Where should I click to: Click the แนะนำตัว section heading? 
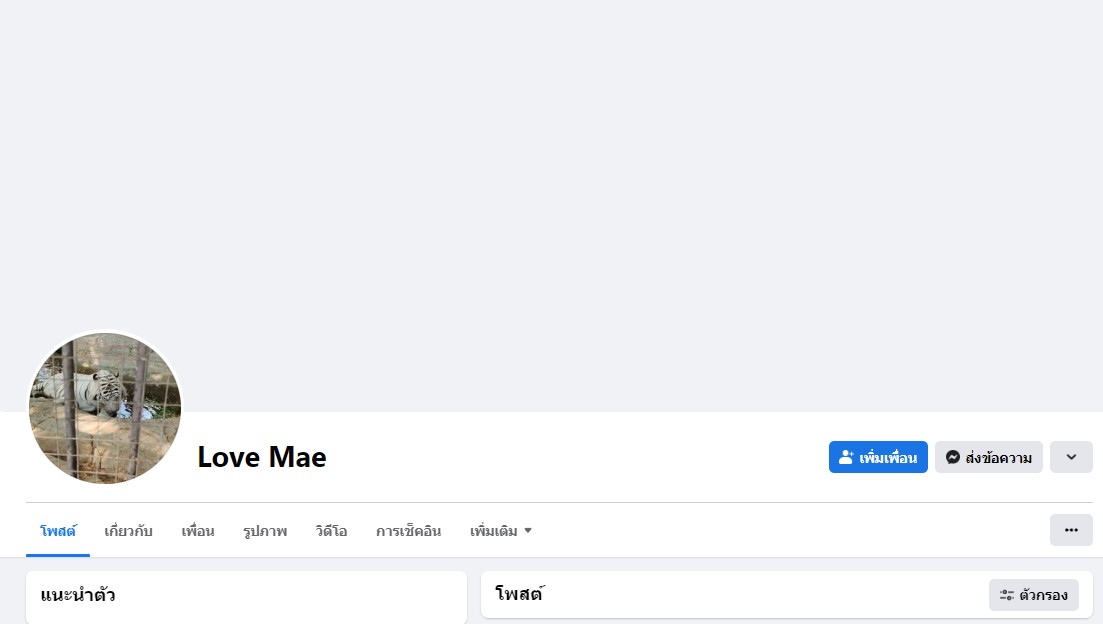click(78, 596)
